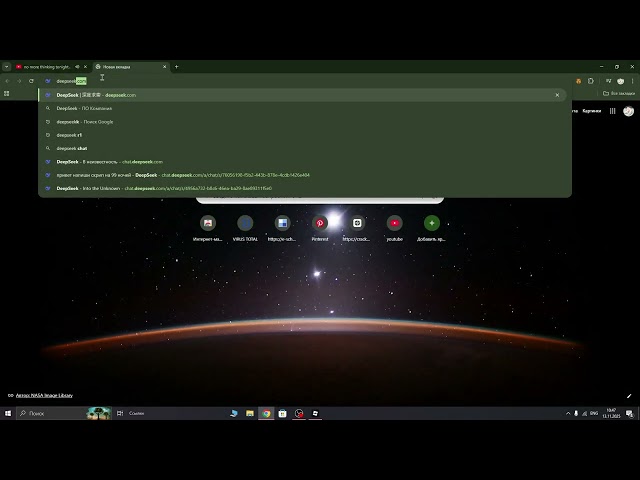Go forward with the forward arrow

[19, 81]
